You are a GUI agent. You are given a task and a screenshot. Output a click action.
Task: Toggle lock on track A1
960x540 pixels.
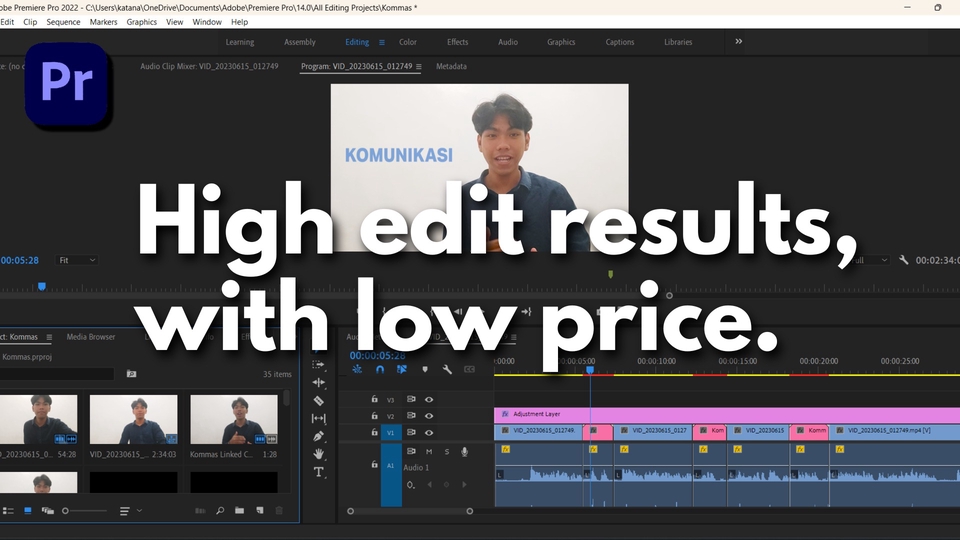click(375, 465)
